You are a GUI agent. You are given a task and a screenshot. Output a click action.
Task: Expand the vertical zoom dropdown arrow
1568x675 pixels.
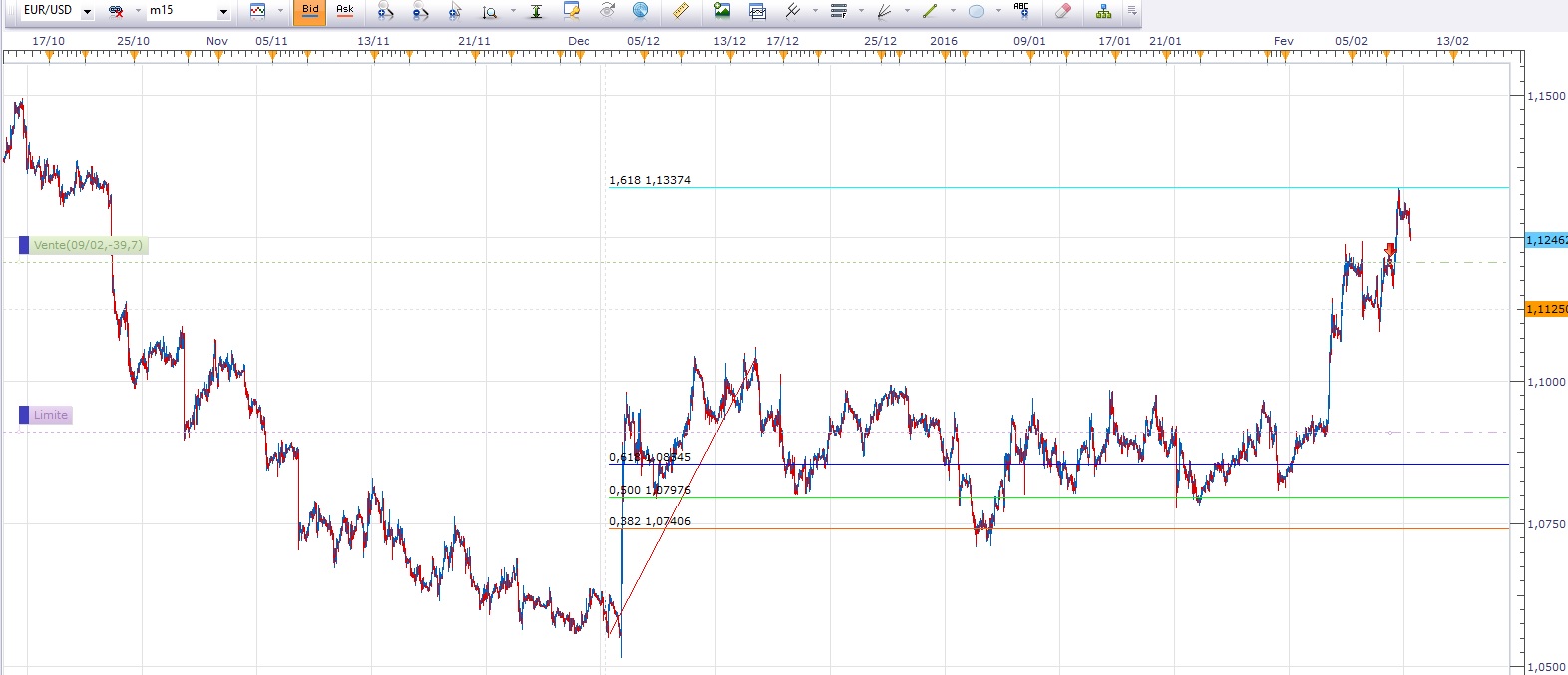(x=513, y=11)
